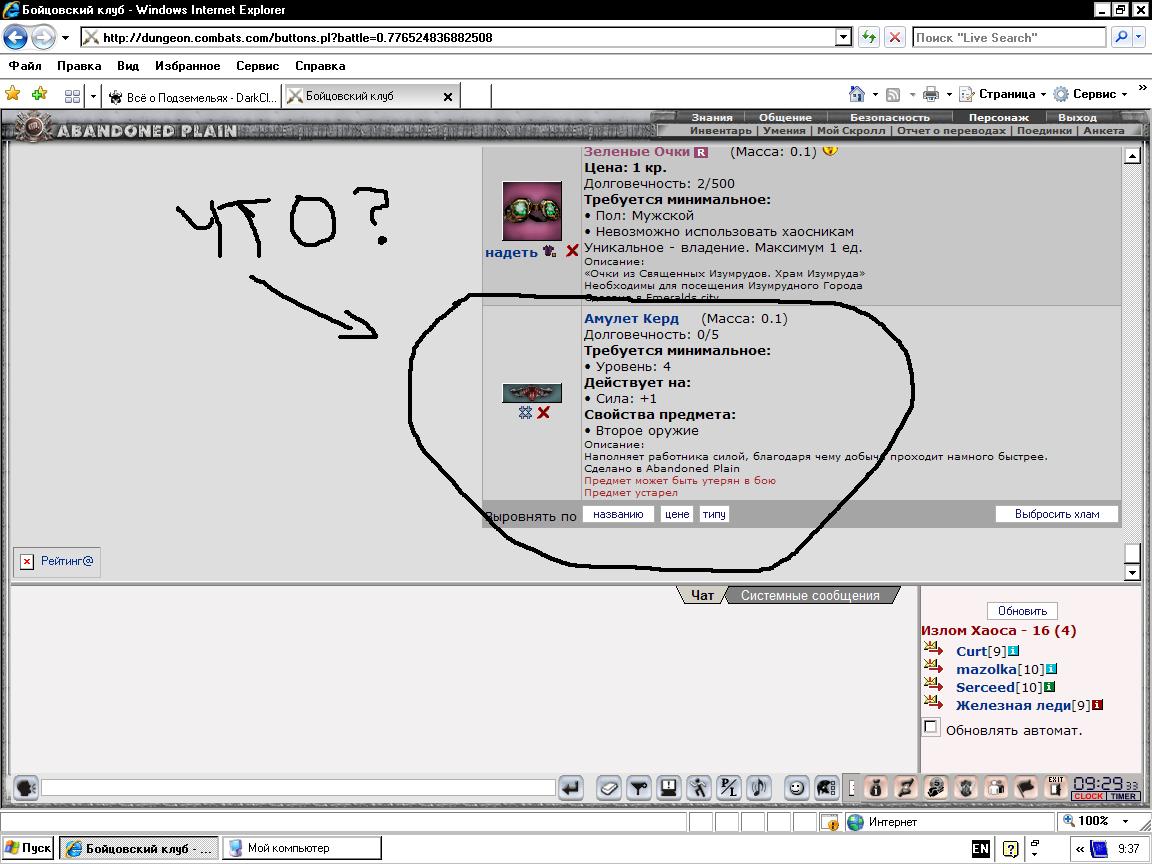Screen dimensions: 1152x864
Task: Open the zoom level 100% dropdown
Action: coord(1125,821)
